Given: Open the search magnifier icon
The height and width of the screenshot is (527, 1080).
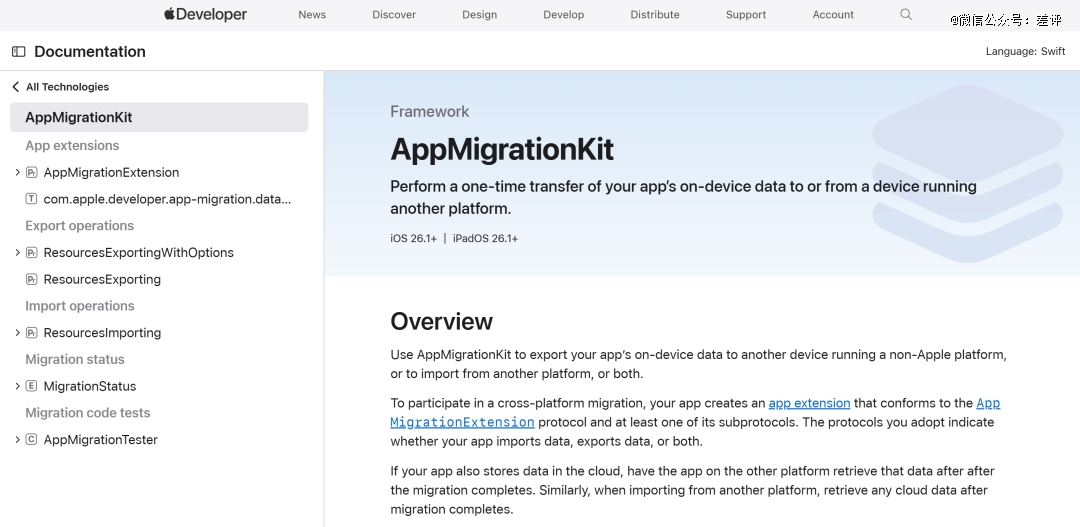Looking at the screenshot, I should [x=906, y=14].
